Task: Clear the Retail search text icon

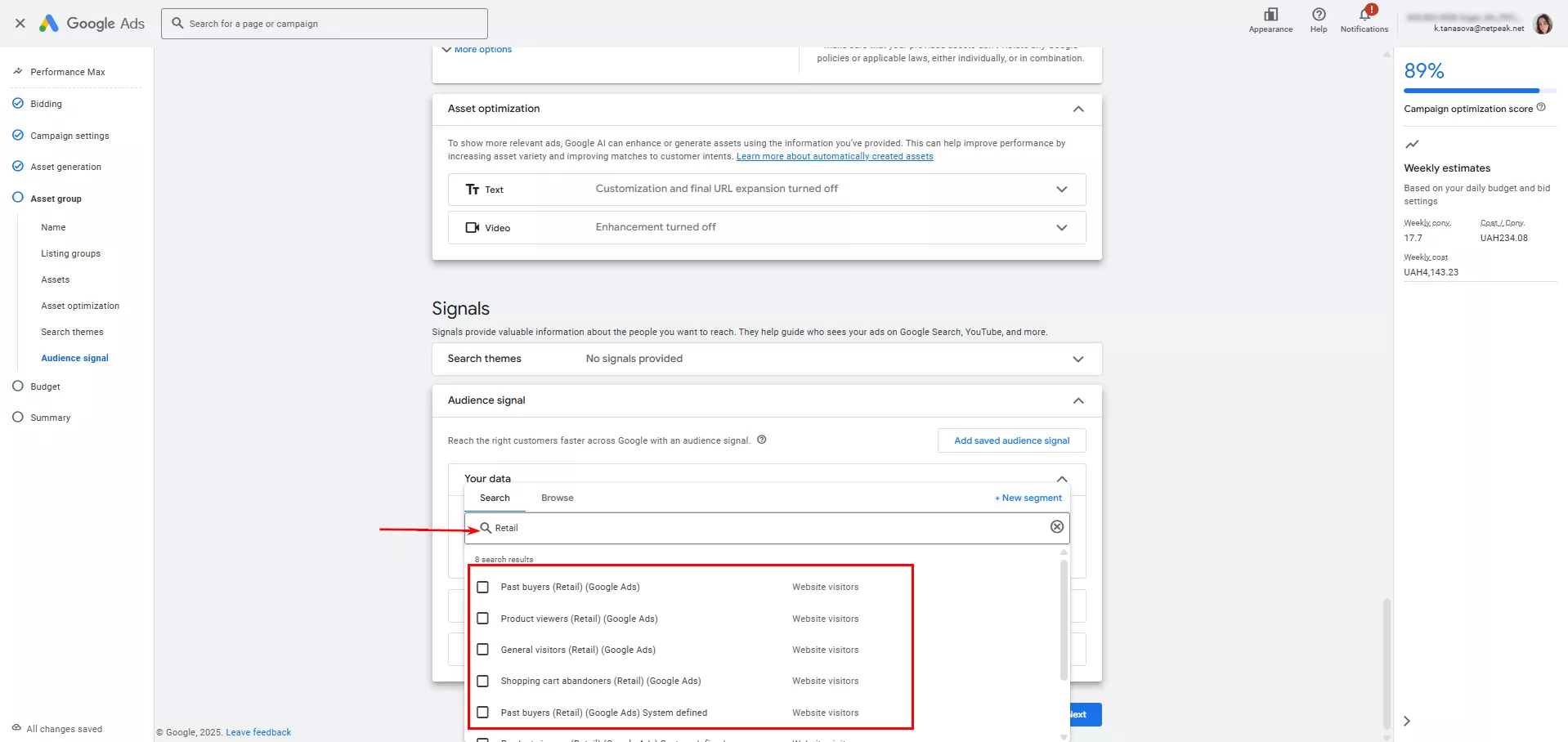Action: pos(1056,527)
